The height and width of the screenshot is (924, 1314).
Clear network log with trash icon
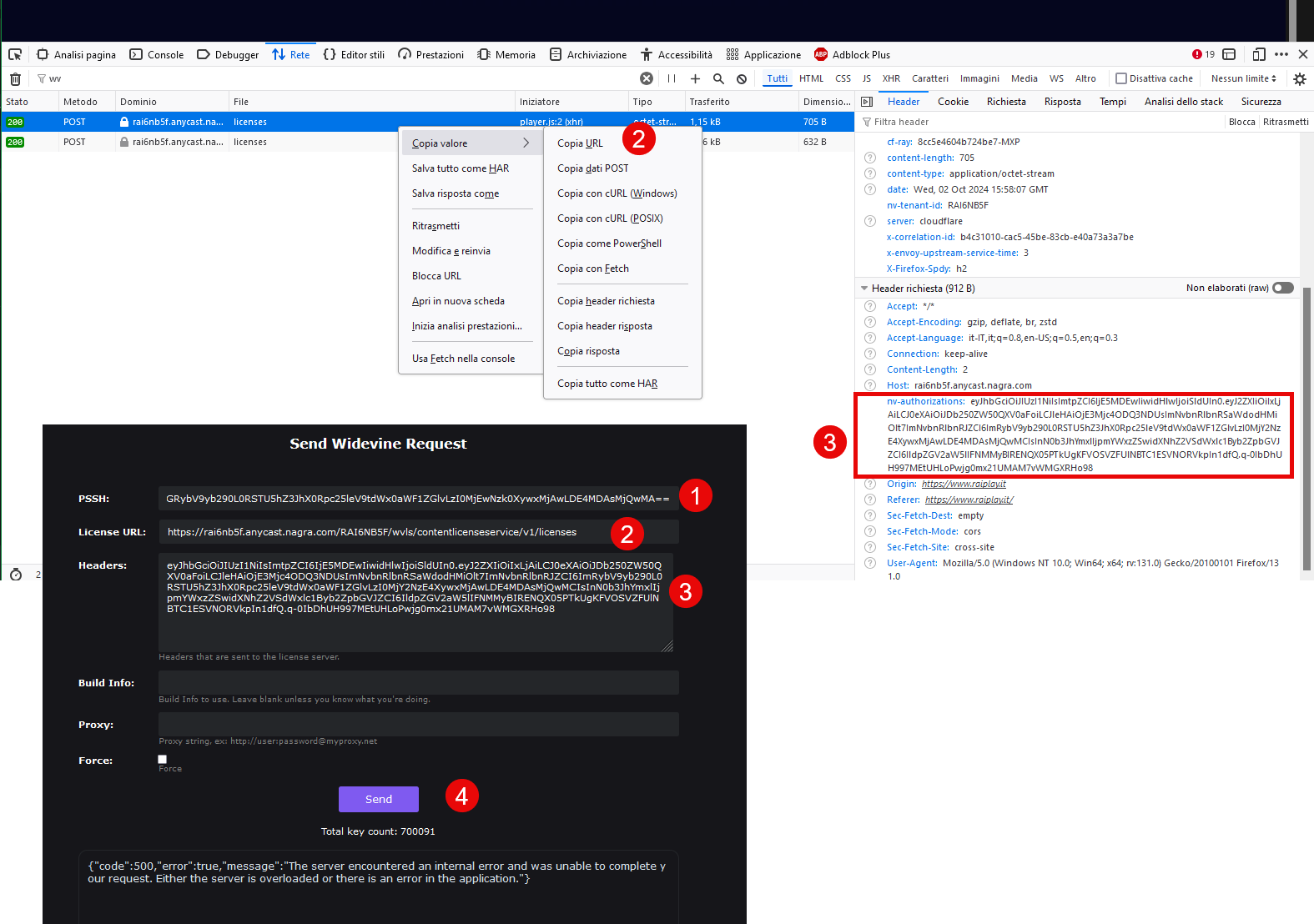(x=15, y=78)
